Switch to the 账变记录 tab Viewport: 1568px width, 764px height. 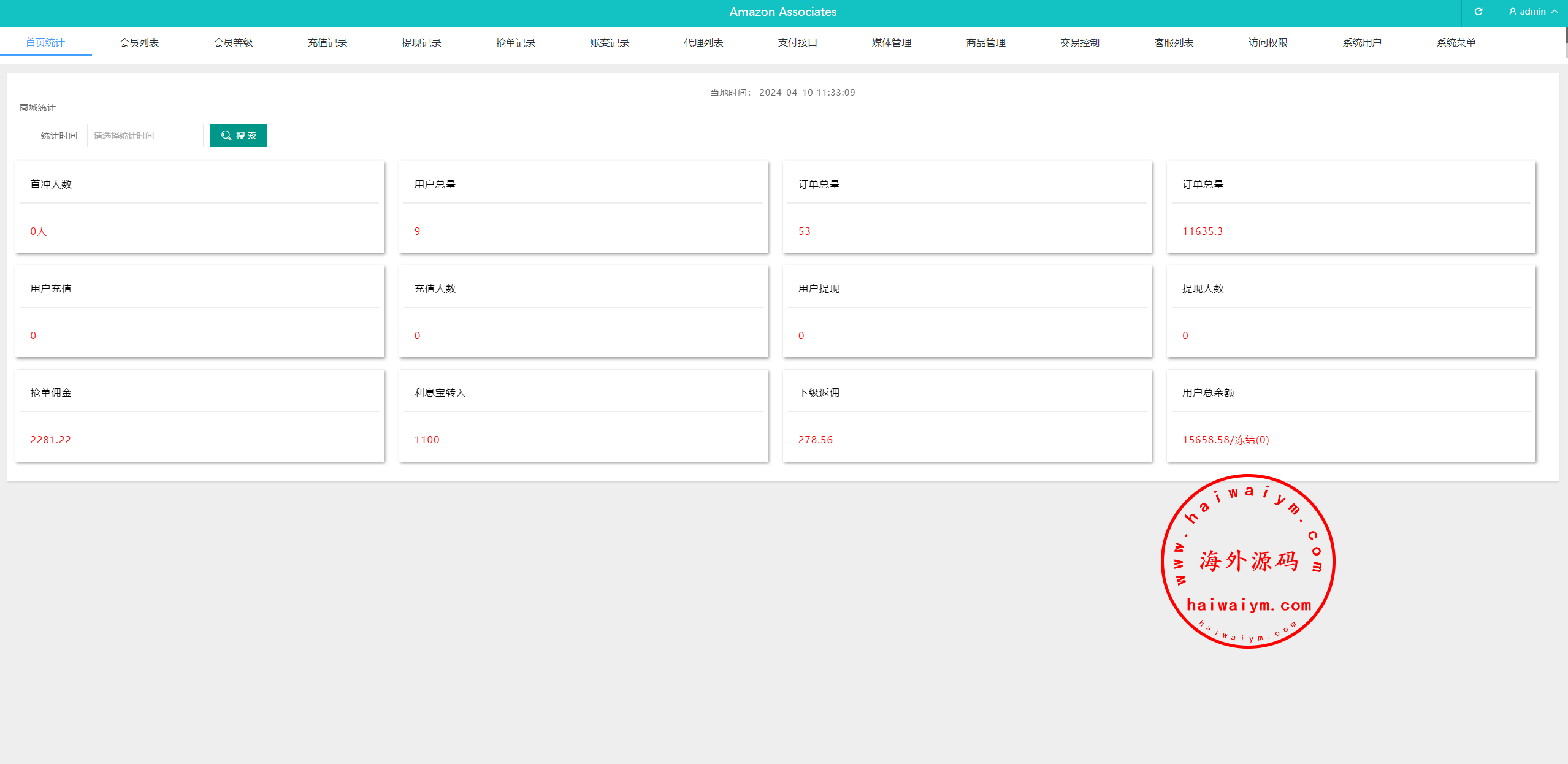(x=610, y=42)
